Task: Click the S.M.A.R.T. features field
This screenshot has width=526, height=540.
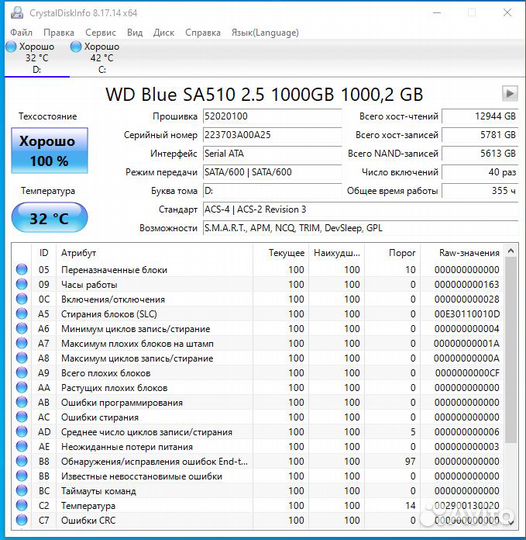Action: tap(360, 228)
